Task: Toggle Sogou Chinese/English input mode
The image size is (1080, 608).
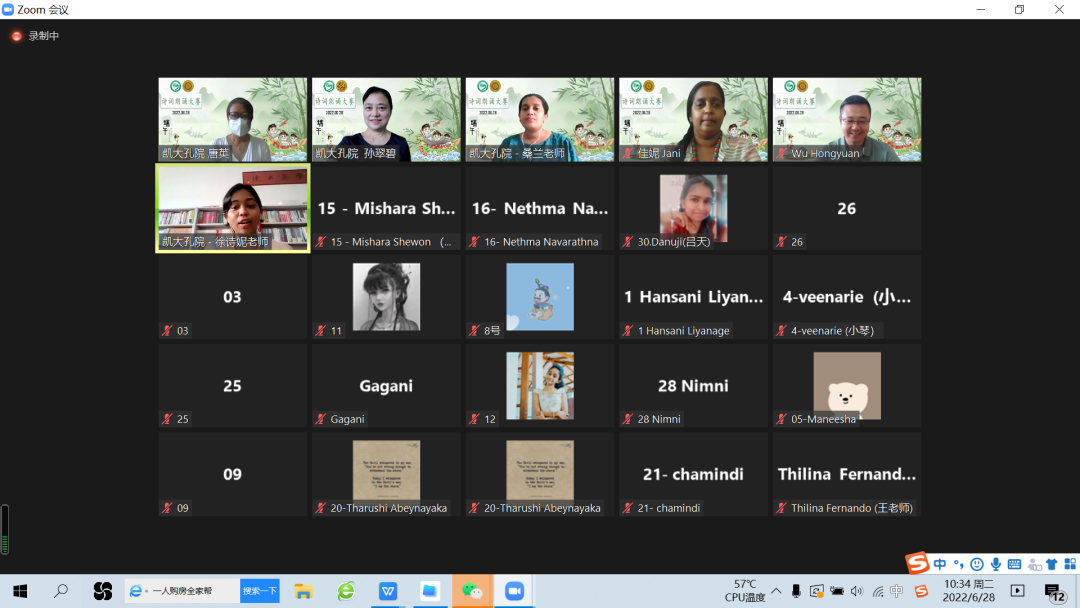Action: 940,564
